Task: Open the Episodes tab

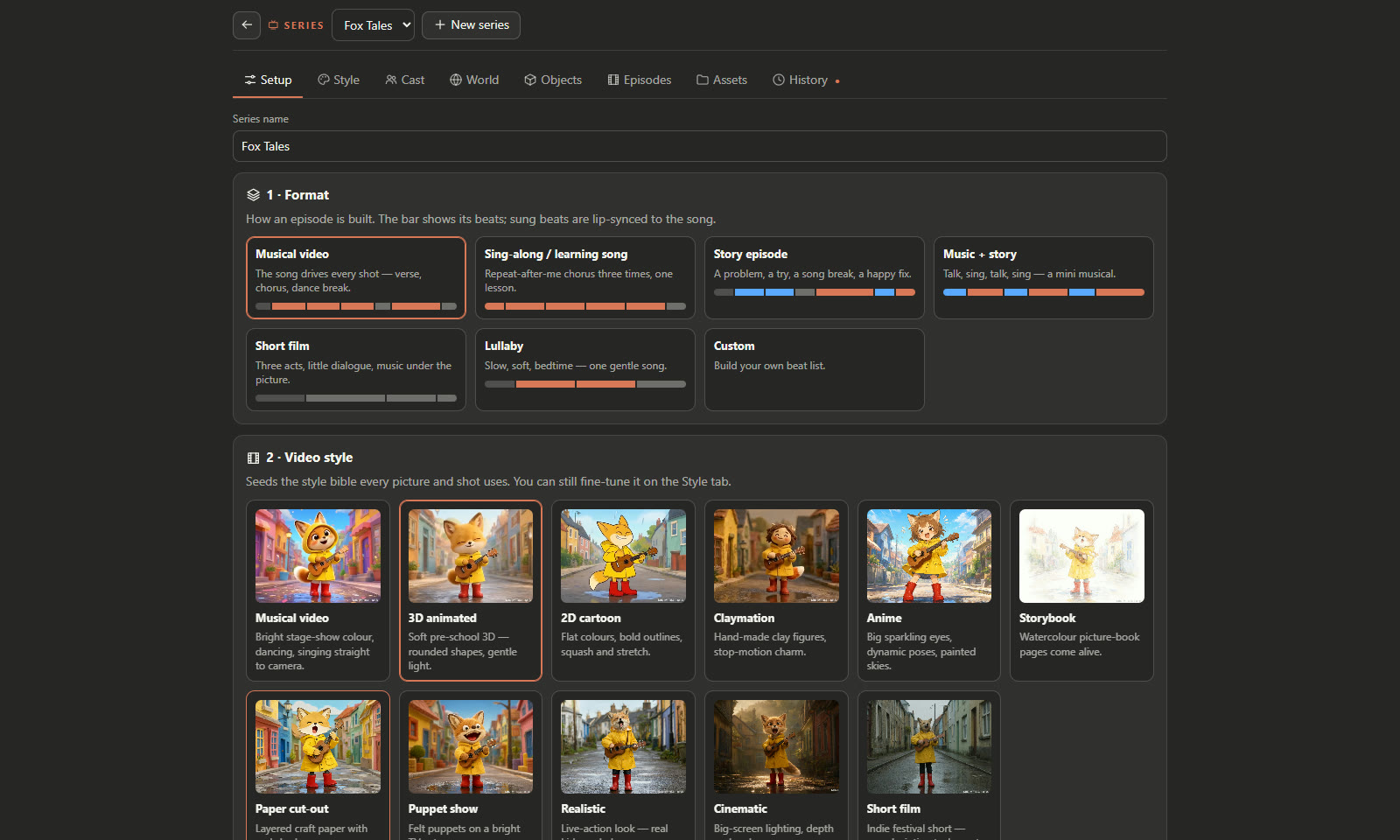Action: tap(640, 80)
